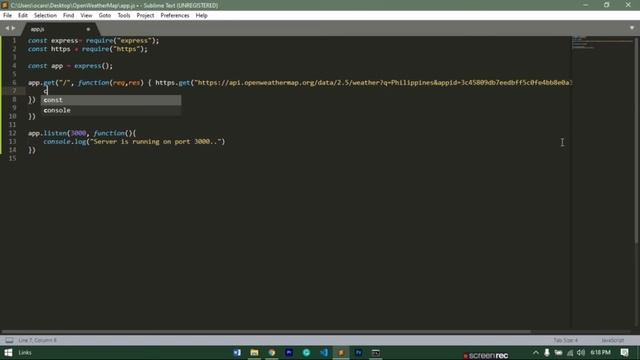
Task: Click the minimap code preview
Action: pyautogui.click(x=602, y=42)
